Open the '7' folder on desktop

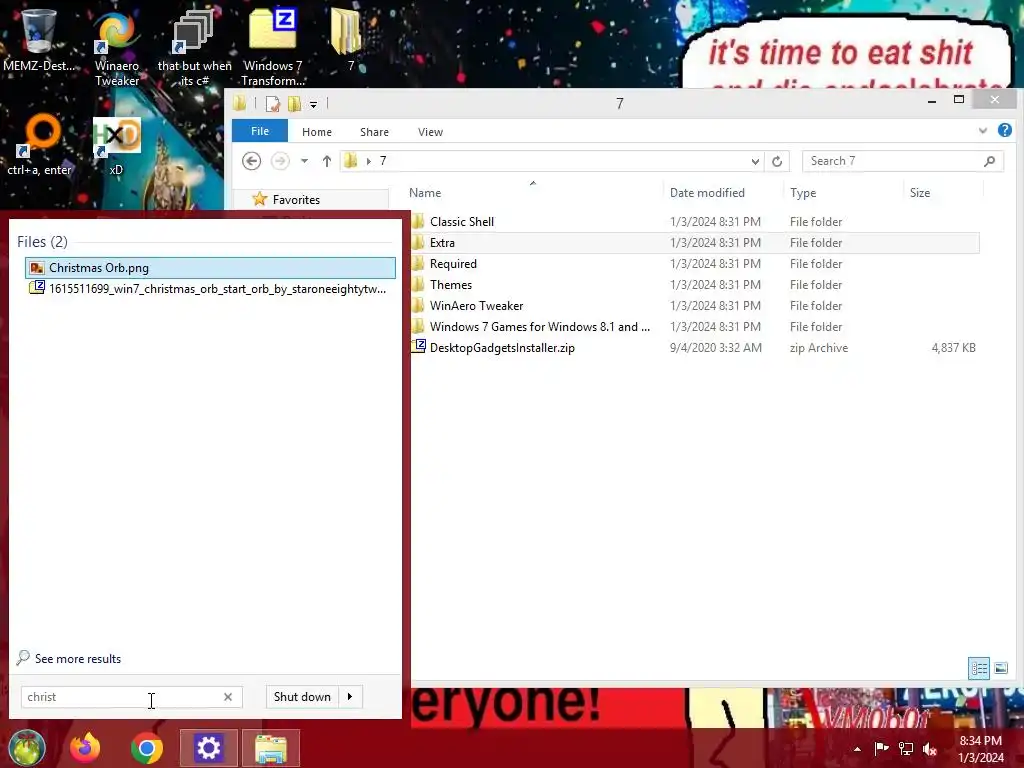pyautogui.click(x=348, y=39)
